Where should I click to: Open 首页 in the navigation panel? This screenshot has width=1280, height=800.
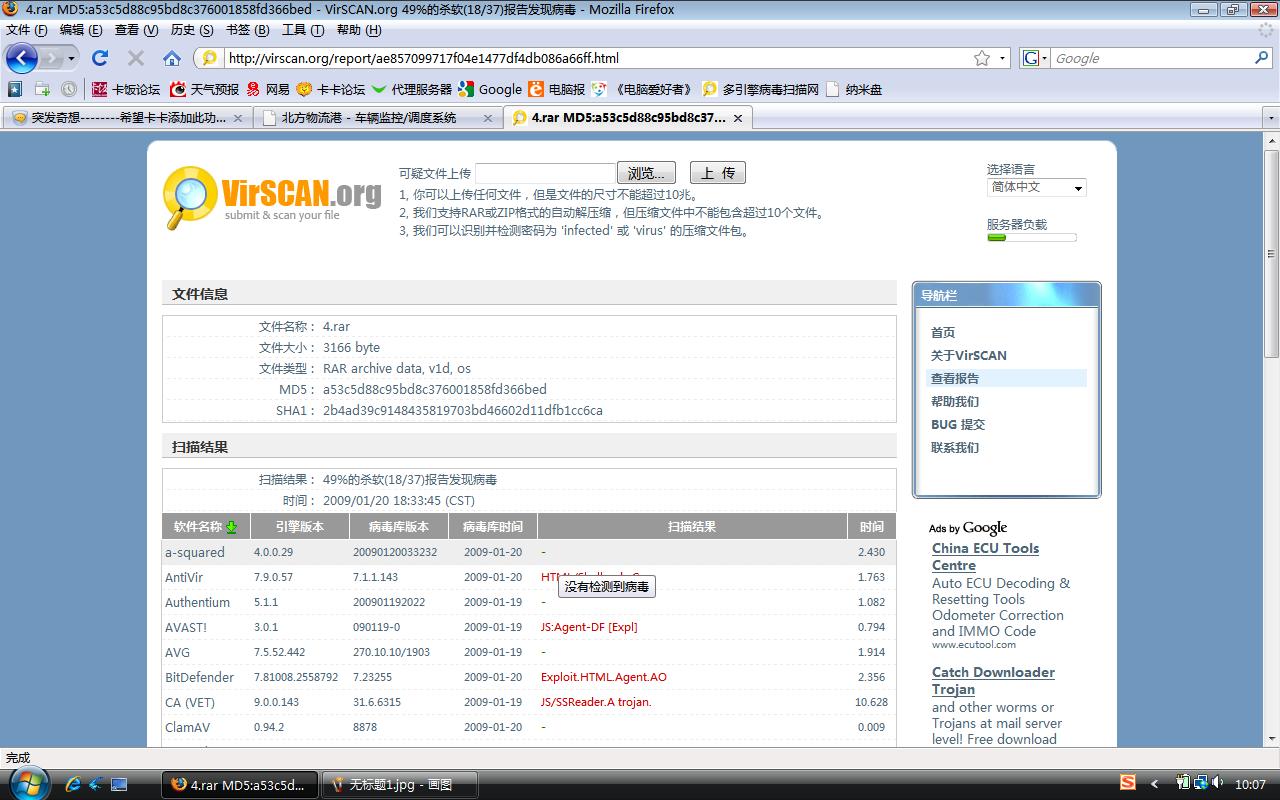(943, 333)
